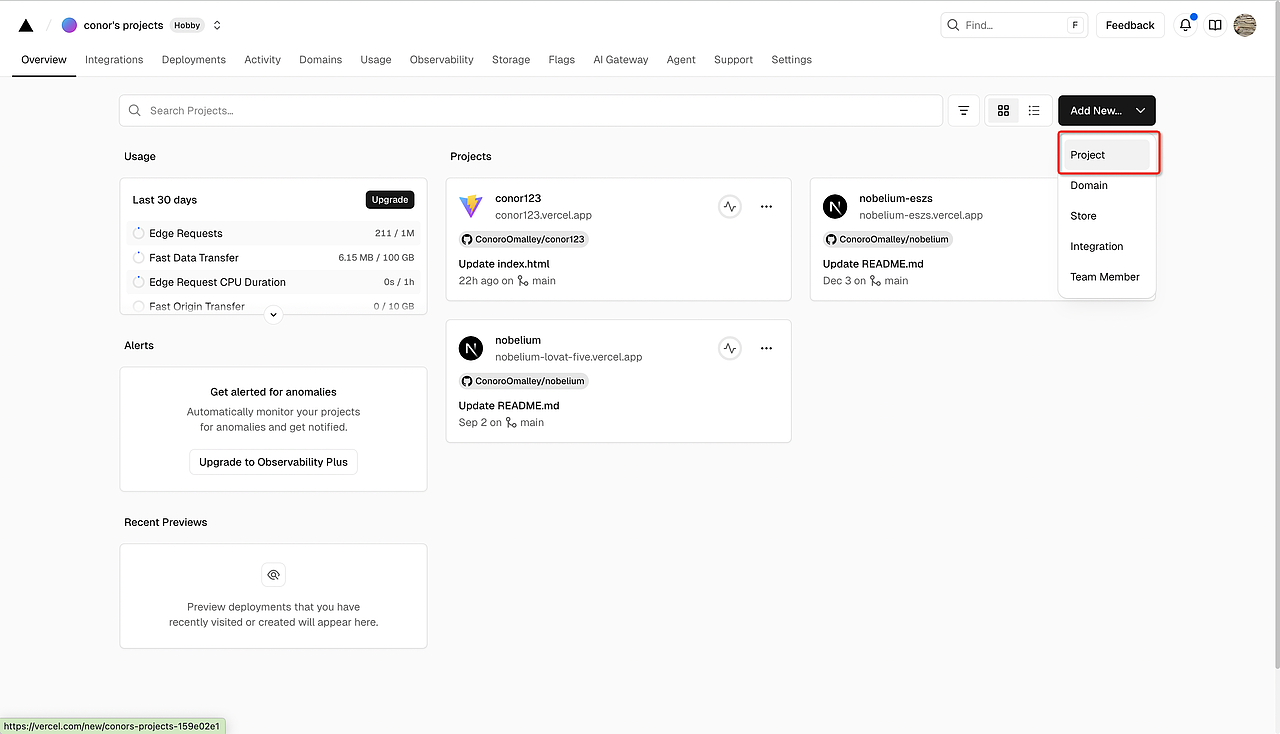Screen dimensions: 1280x734
Task: Open the ConorOMalley/conor123 repository badge
Action: (523, 239)
